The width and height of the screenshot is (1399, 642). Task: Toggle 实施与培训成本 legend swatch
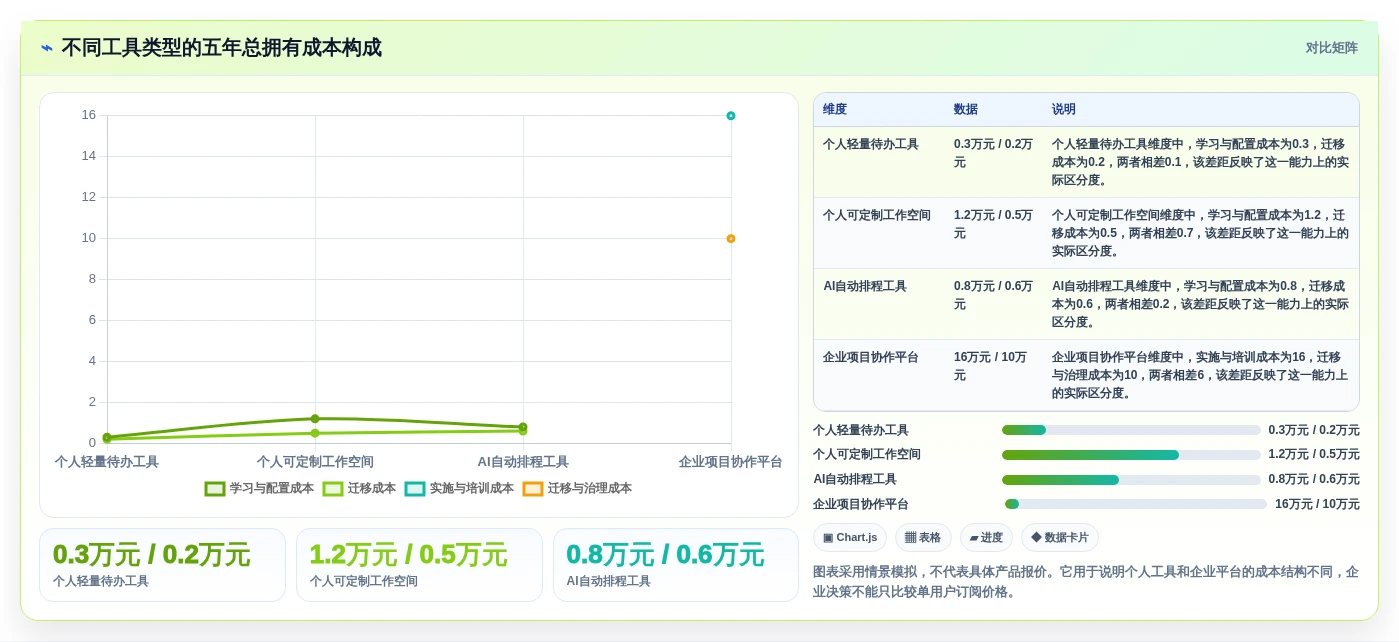pos(415,489)
